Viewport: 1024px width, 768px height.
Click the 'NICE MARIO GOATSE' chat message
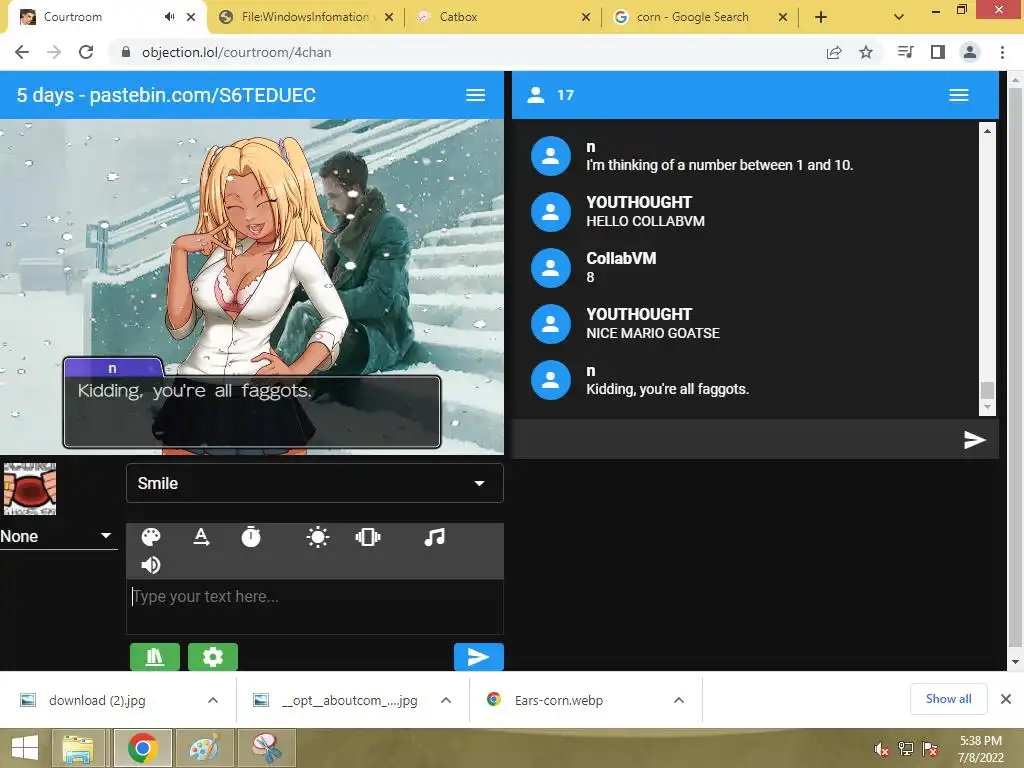point(653,333)
